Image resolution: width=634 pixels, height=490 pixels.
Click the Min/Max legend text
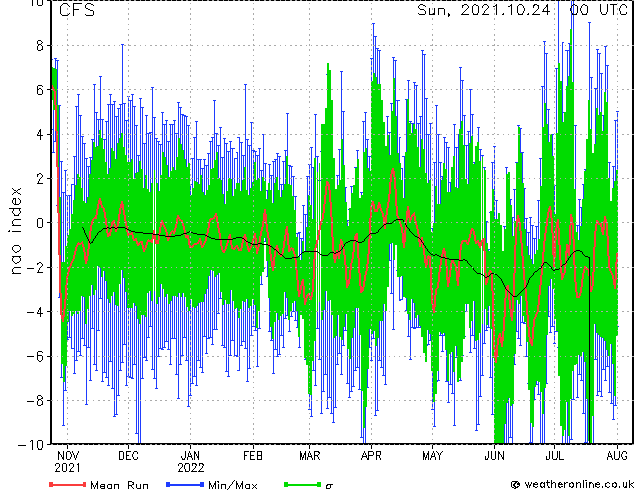pos(232,485)
